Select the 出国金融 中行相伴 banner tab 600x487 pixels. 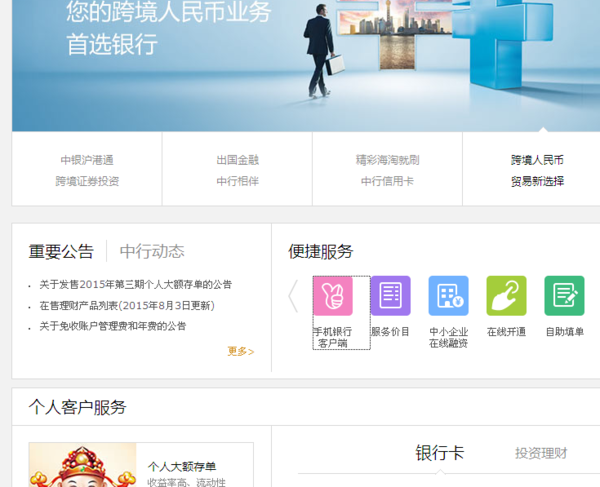(x=237, y=170)
